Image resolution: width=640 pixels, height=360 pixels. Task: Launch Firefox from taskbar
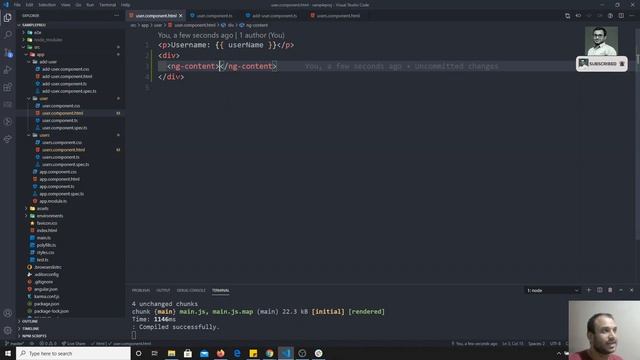pyautogui.click(x=220, y=353)
